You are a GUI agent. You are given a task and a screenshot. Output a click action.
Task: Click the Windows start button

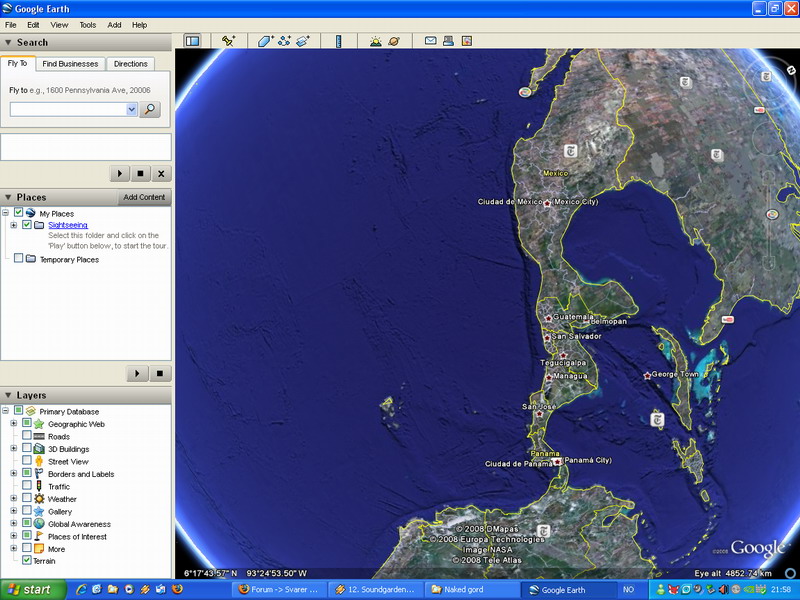point(33,589)
